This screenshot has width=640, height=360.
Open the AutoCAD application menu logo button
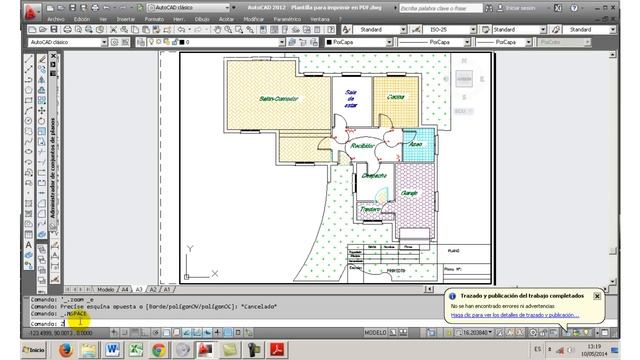click(x=32, y=12)
